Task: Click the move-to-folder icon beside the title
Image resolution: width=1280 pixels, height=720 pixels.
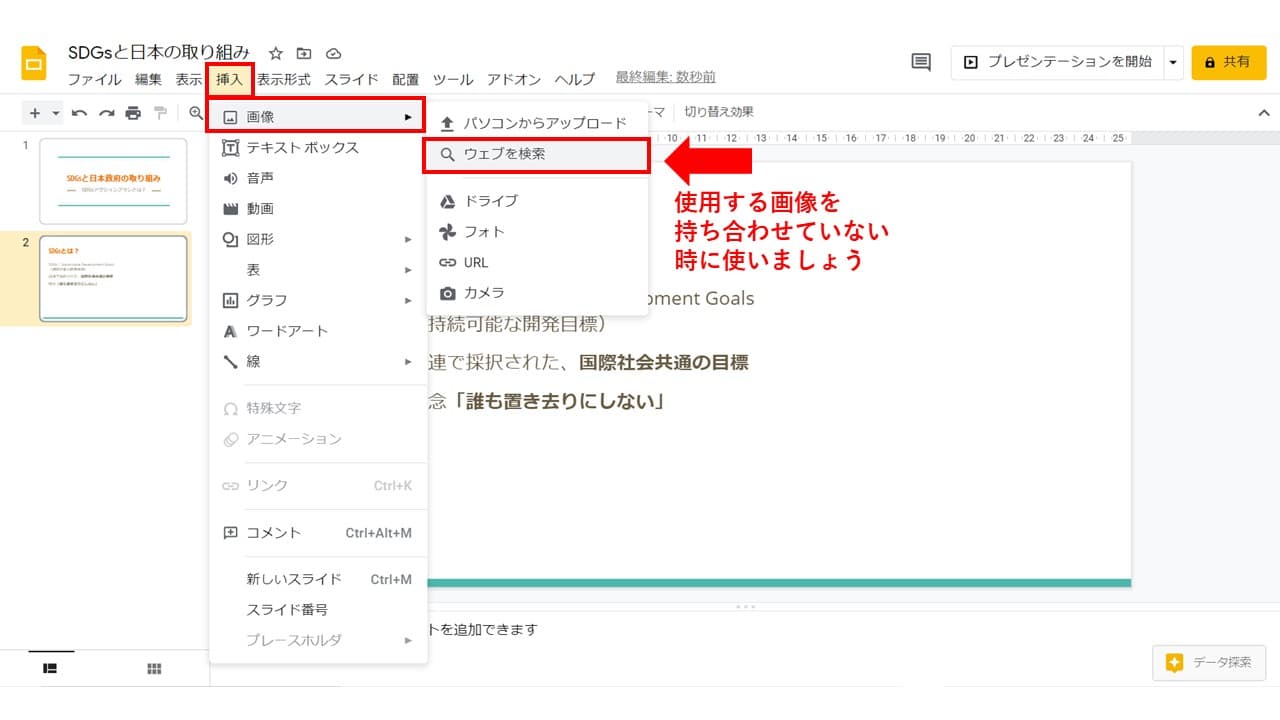Action: point(304,53)
